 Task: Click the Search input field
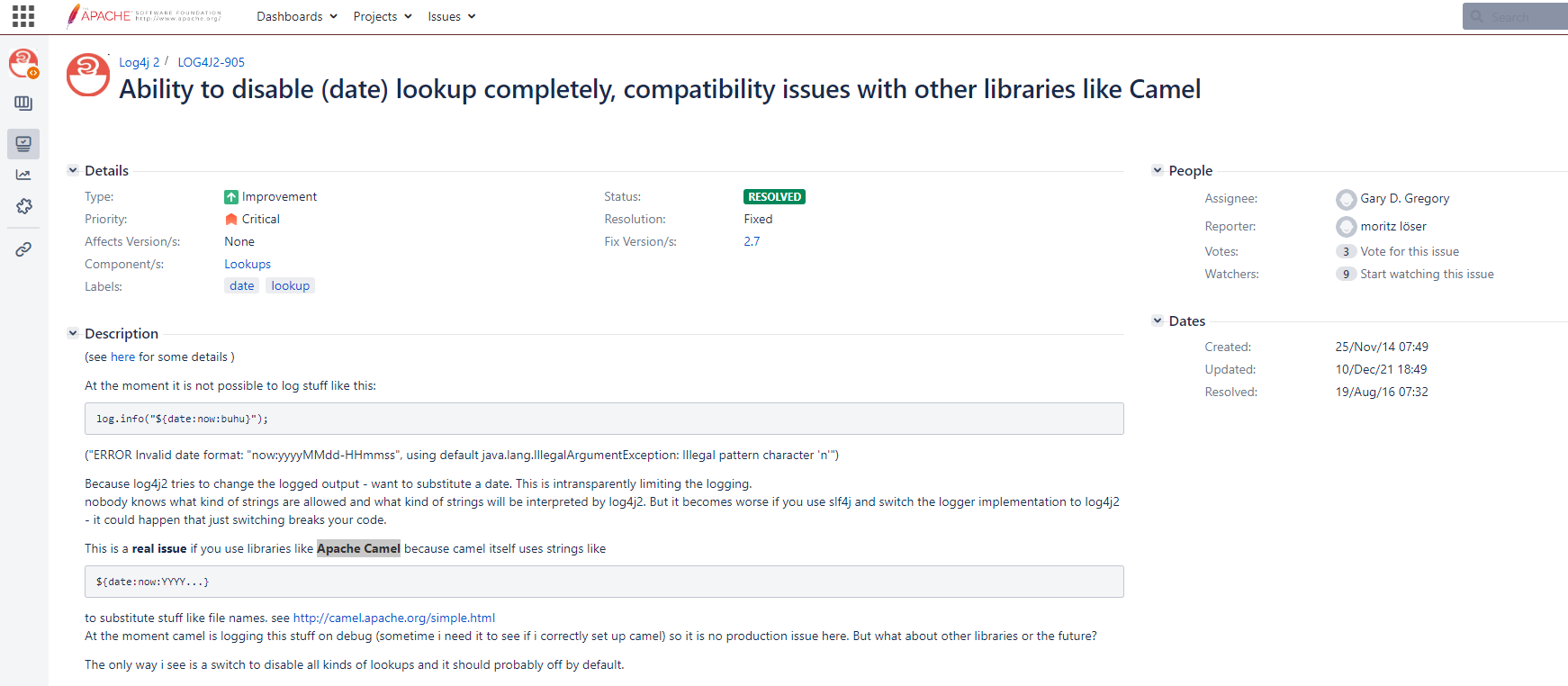tap(1521, 16)
